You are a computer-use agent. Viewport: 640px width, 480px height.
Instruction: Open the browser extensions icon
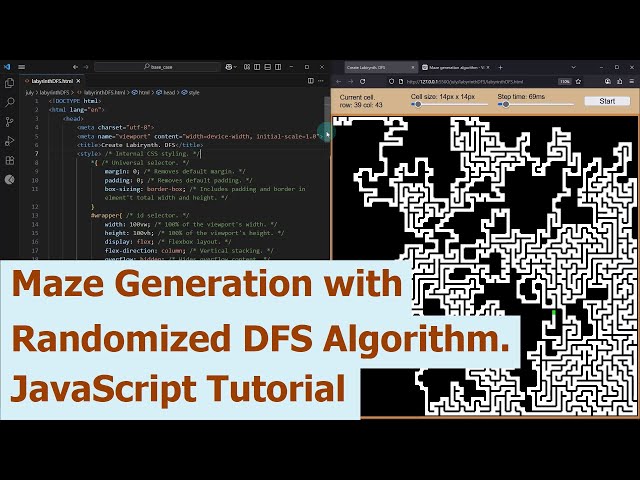[x=620, y=81]
